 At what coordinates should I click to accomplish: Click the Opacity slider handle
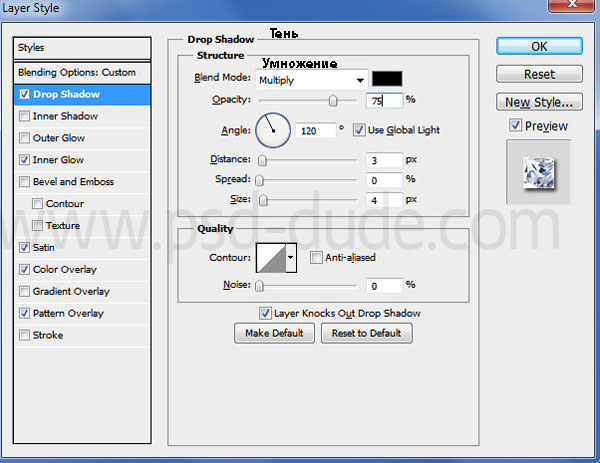(x=333, y=101)
